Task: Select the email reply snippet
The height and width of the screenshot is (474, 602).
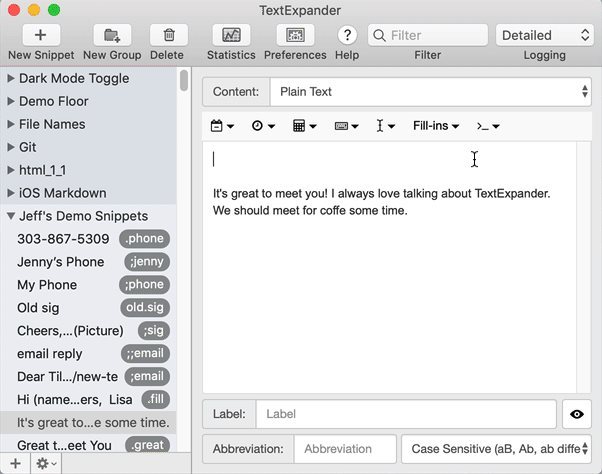Action: coord(88,353)
